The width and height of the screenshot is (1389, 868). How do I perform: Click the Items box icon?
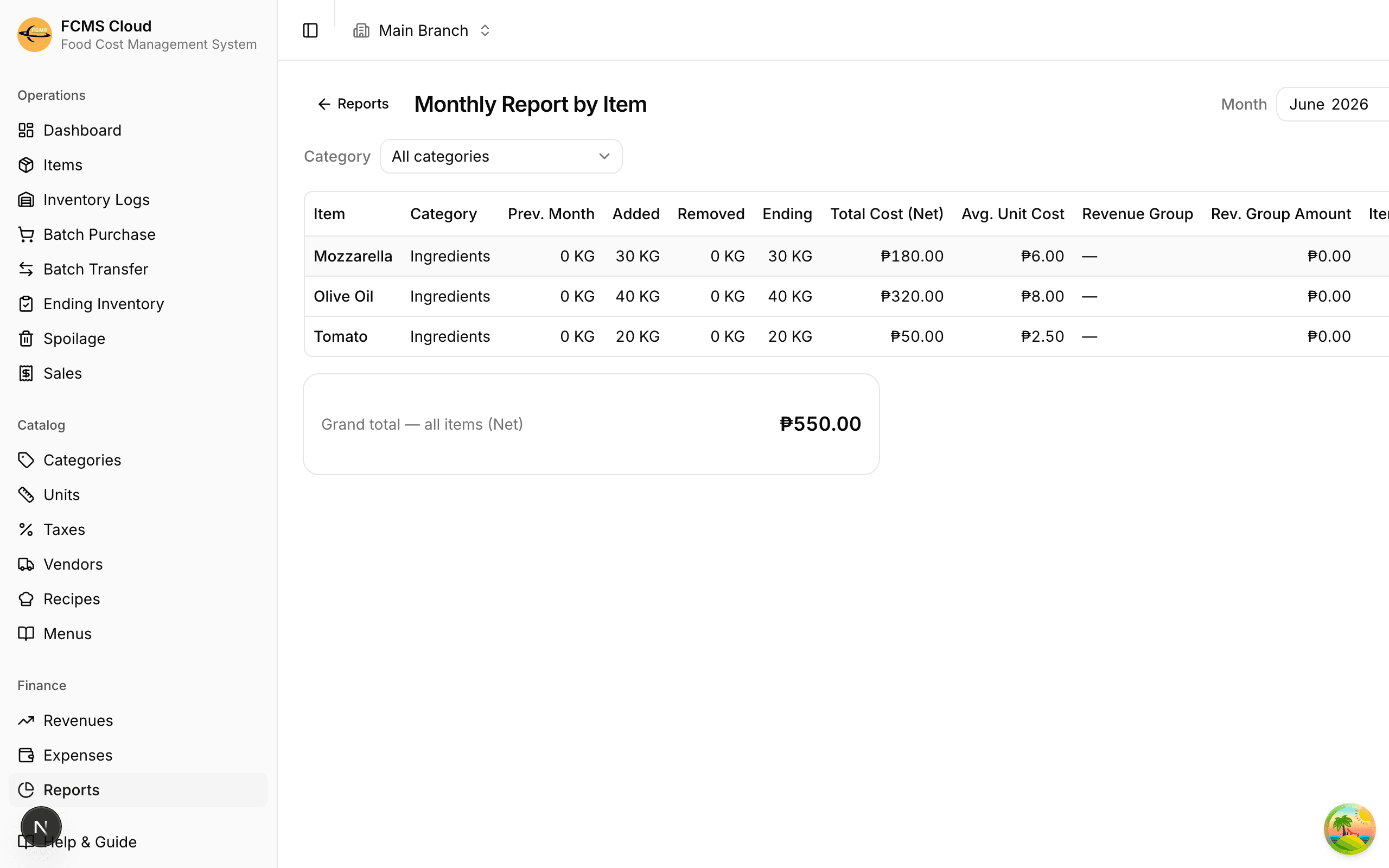pyautogui.click(x=26, y=165)
